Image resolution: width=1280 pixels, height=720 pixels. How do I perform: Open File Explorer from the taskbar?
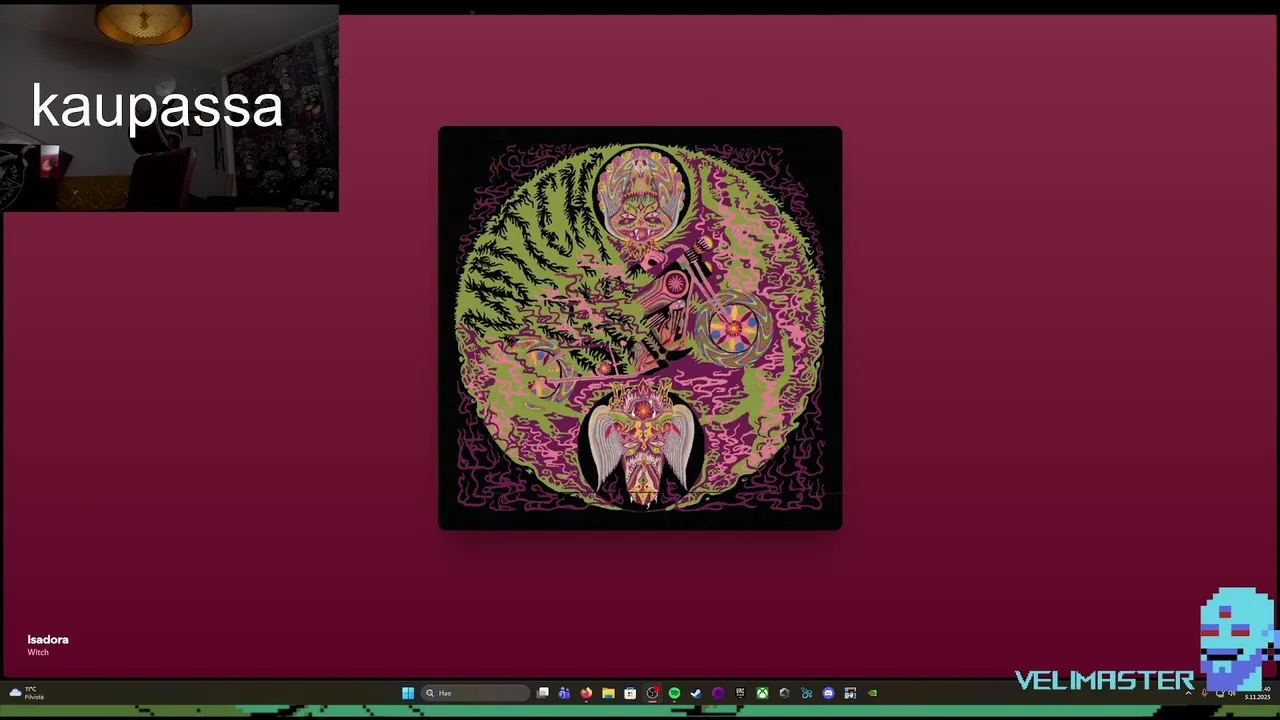pyautogui.click(x=608, y=693)
